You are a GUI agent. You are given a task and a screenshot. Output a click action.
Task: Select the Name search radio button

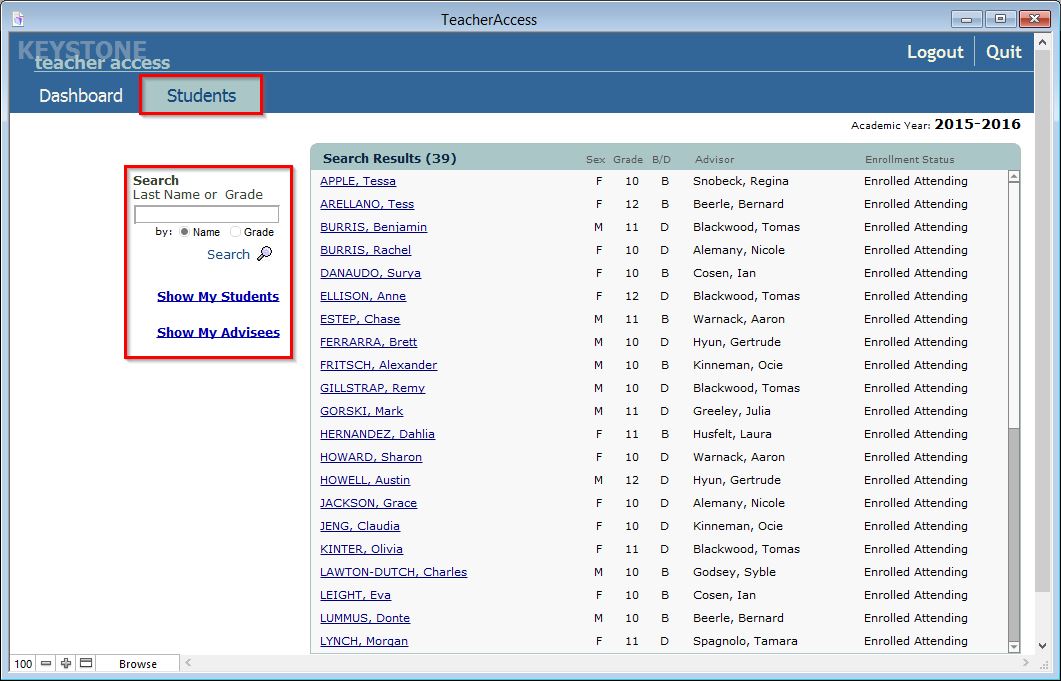[x=185, y=232]
